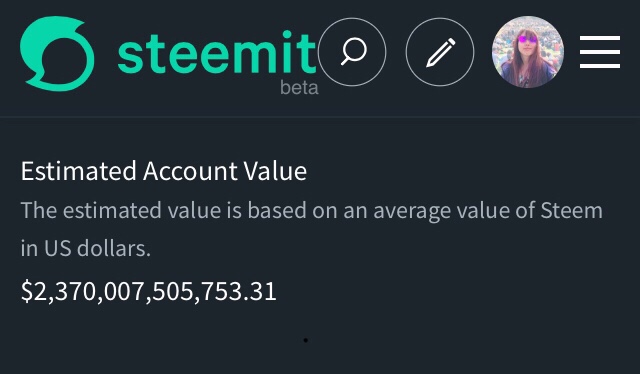Screen dimensions: 640x374
Task: Click the beta label under steemit
Action: [x=299, y=88]
